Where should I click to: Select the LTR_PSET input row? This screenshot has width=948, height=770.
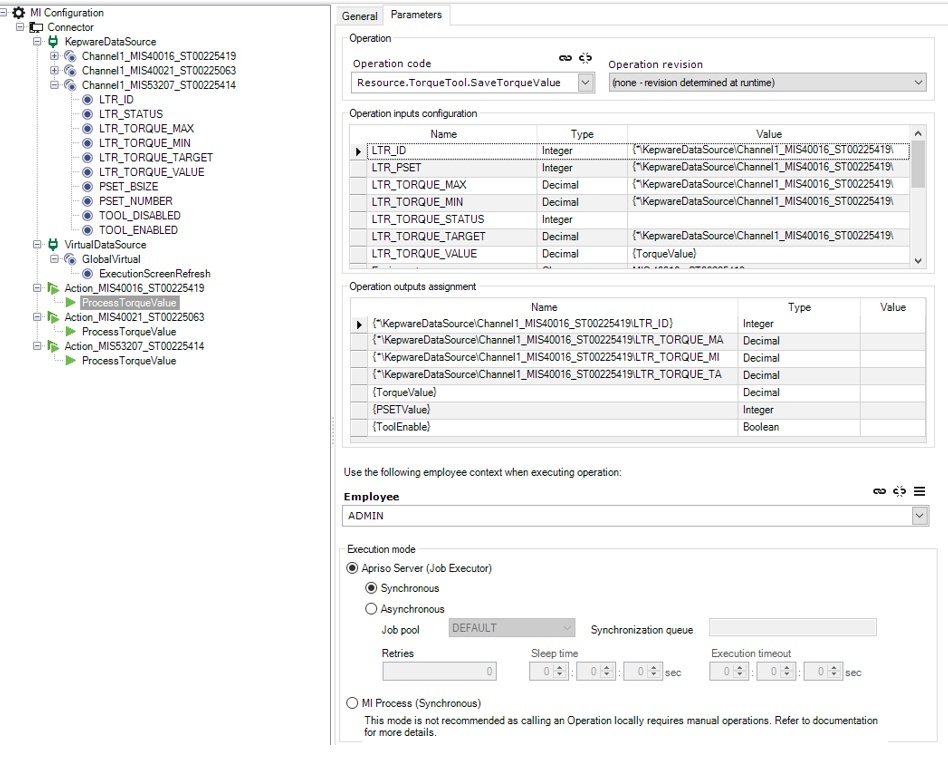pyautogui.click(x=630, y=167)
